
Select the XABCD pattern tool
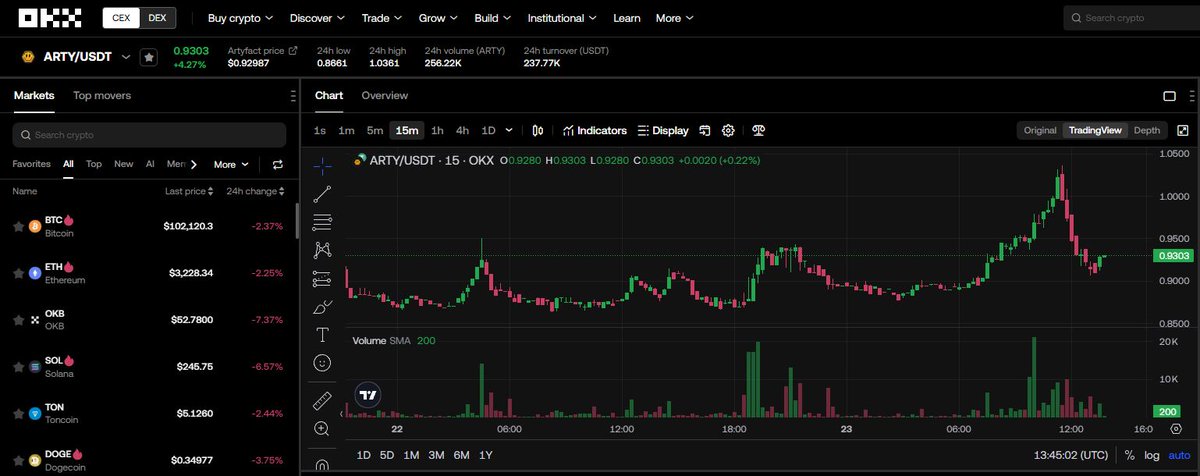[x=322, y=250]
